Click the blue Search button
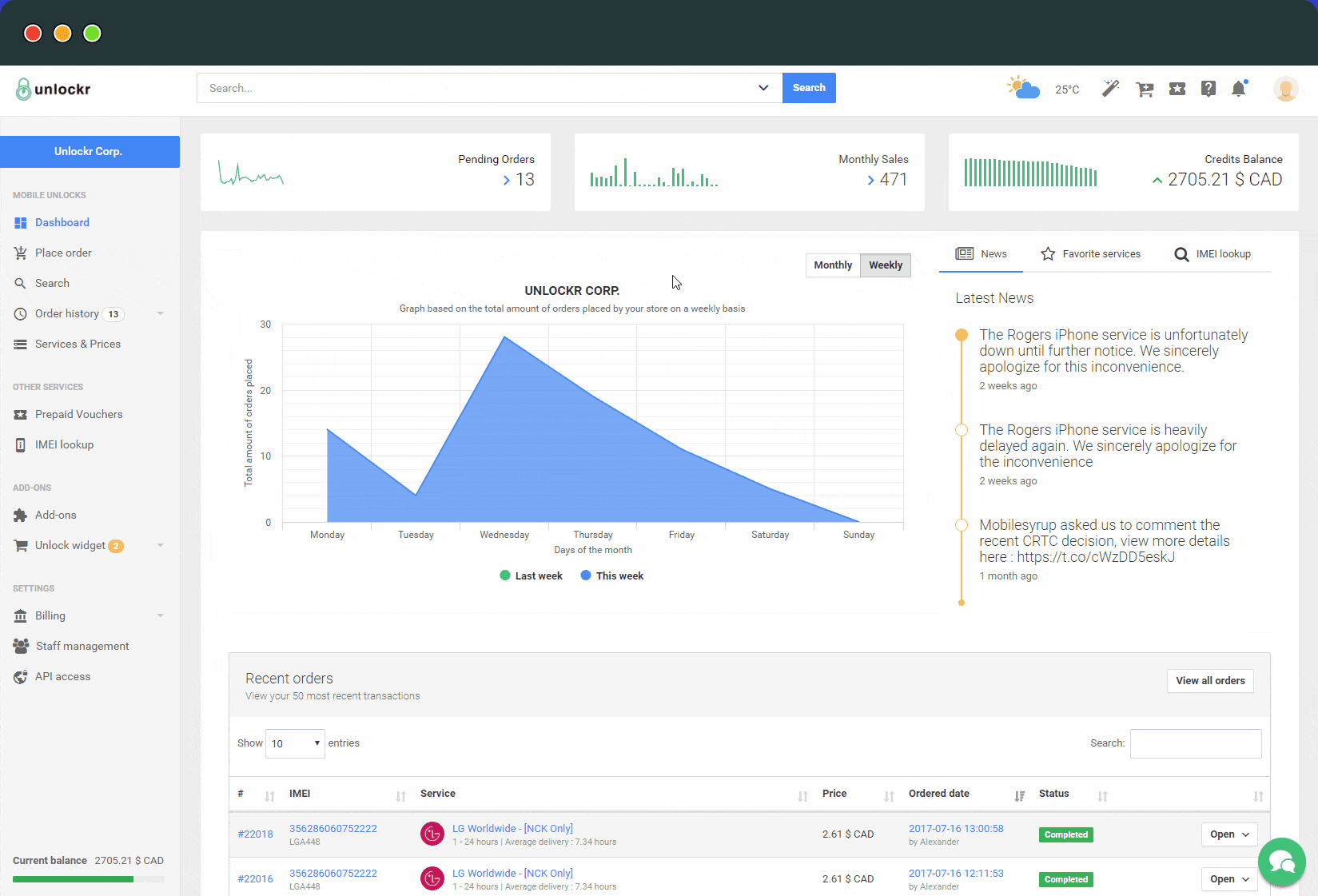1318x896 pixels. pos(809,88)
